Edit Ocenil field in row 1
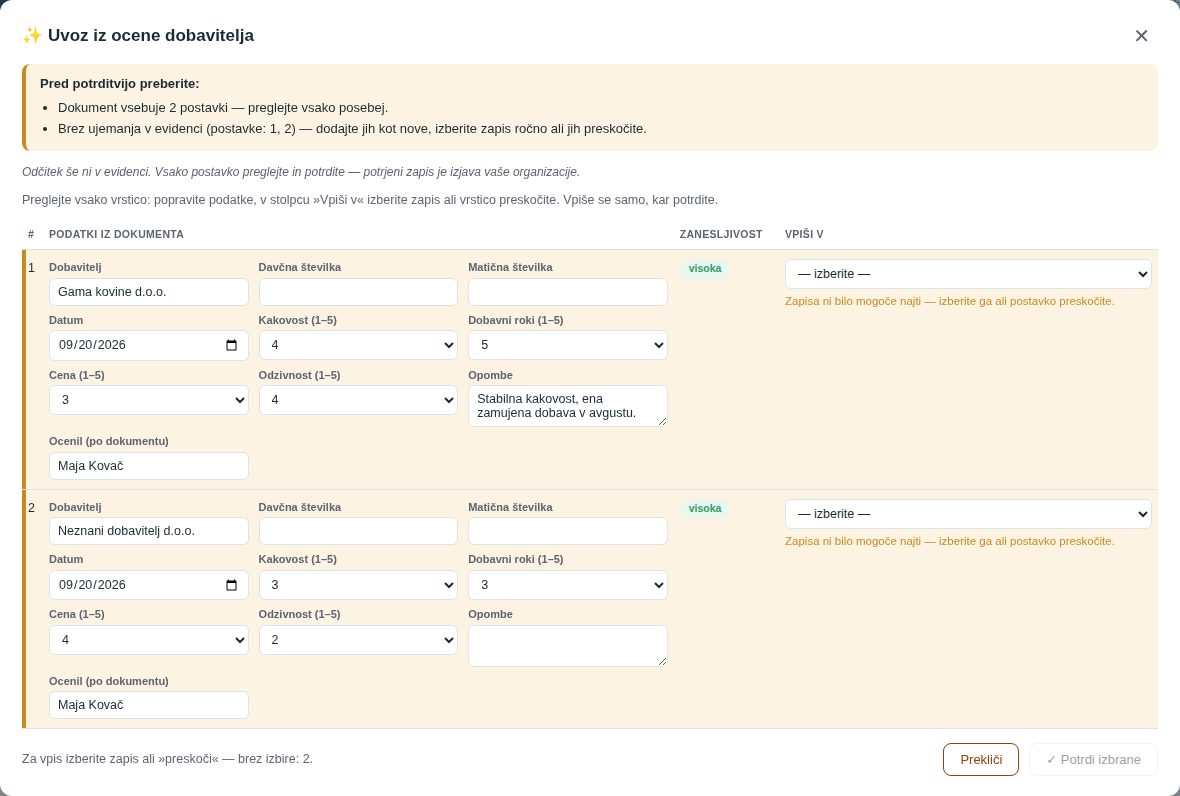1180x796 pixels. (148, 466)
